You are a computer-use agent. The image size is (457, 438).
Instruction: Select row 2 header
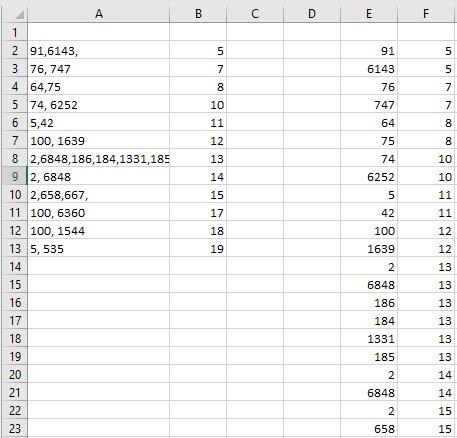(15, 51)
